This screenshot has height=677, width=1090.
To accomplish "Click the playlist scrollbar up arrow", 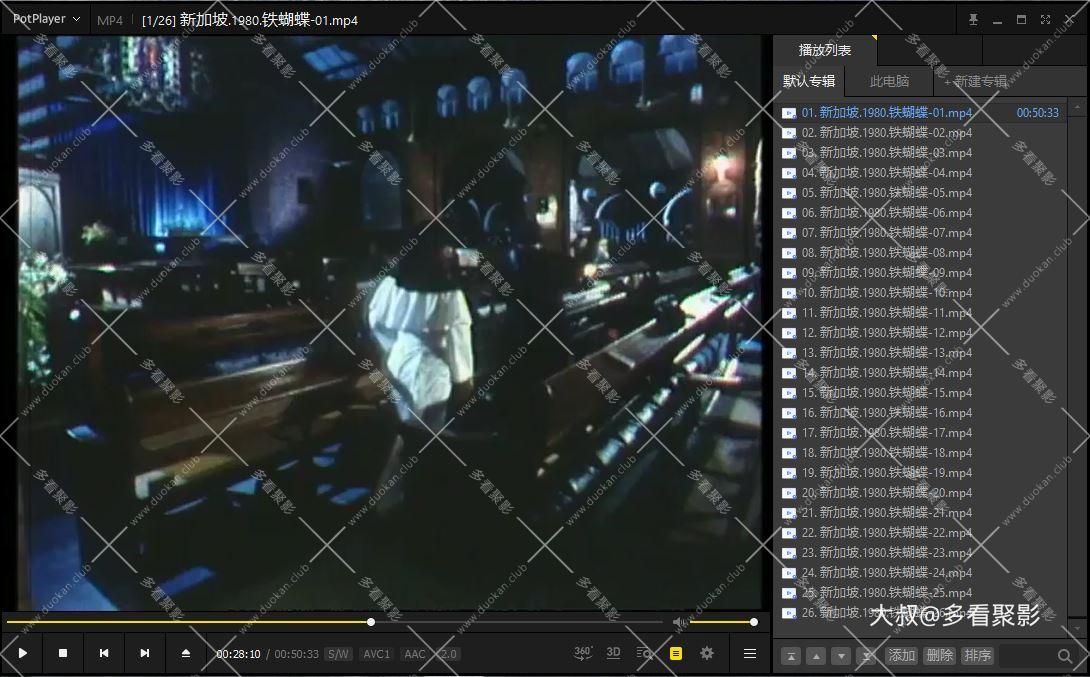I will (x=1077, y=108).
